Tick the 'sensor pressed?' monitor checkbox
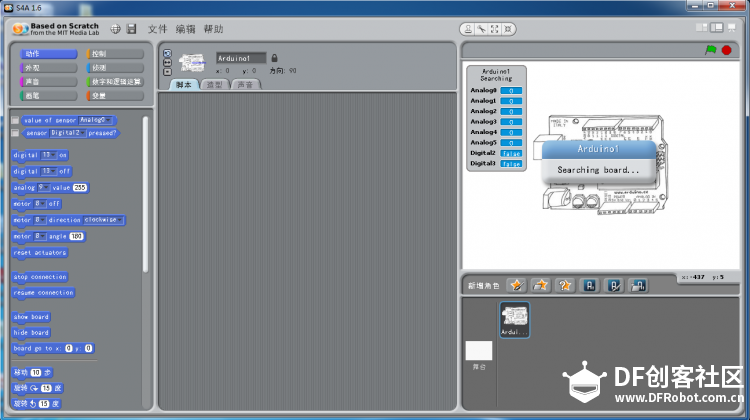Viewport: 750px width, 420px height. click(x=15, y=133)
